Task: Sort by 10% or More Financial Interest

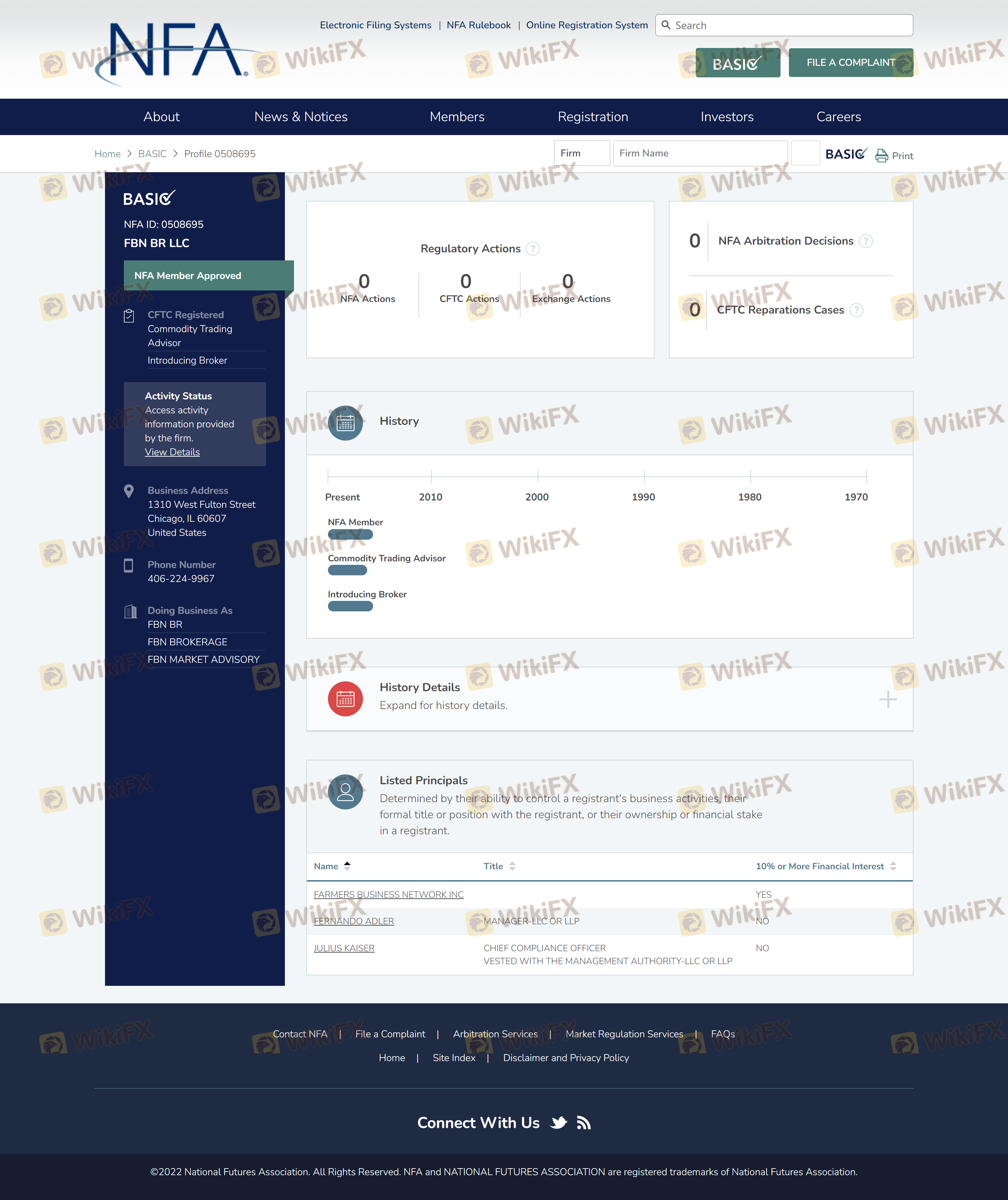Action: tap(893, 866)
